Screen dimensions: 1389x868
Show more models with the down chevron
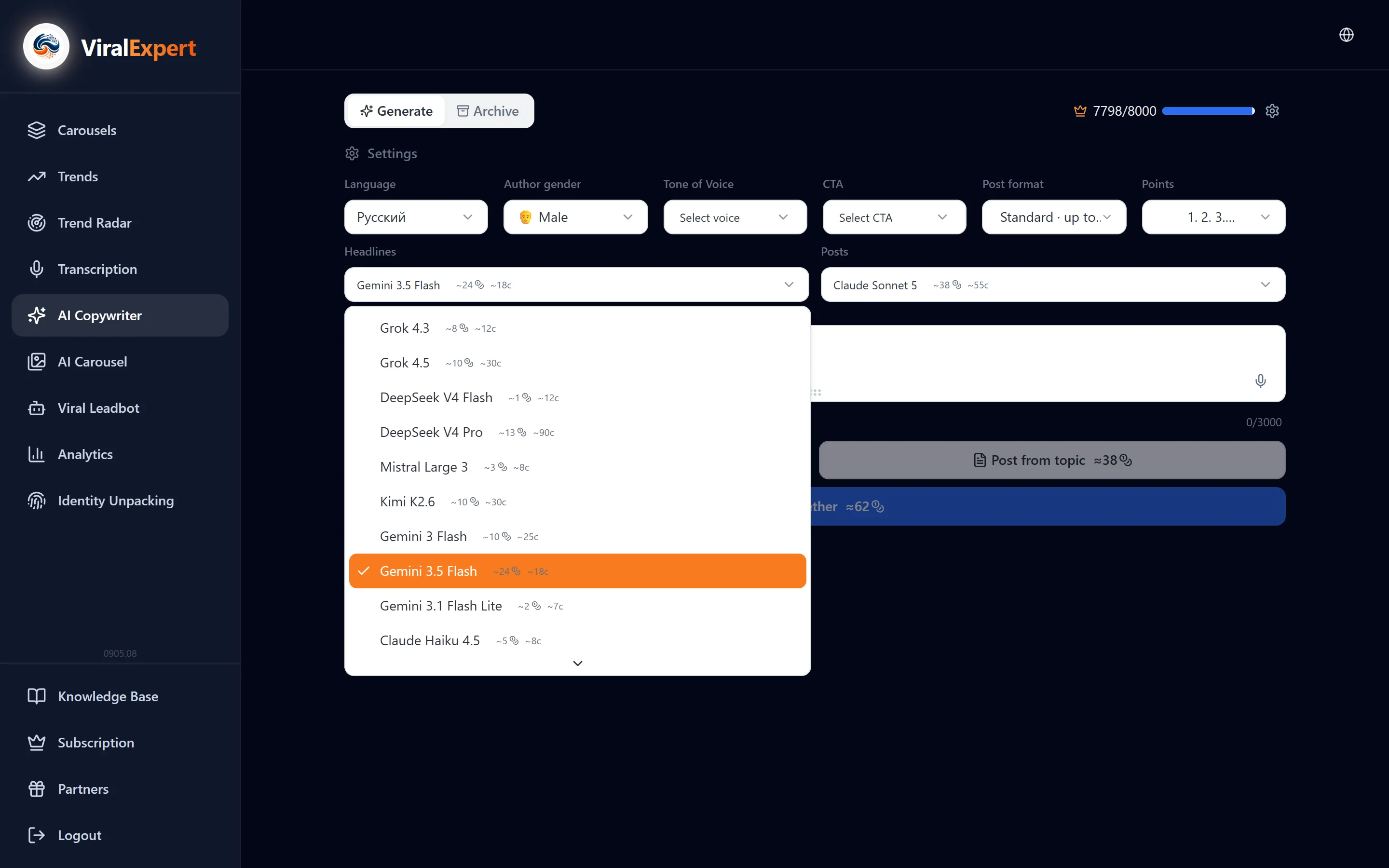[x=577, y=664]
